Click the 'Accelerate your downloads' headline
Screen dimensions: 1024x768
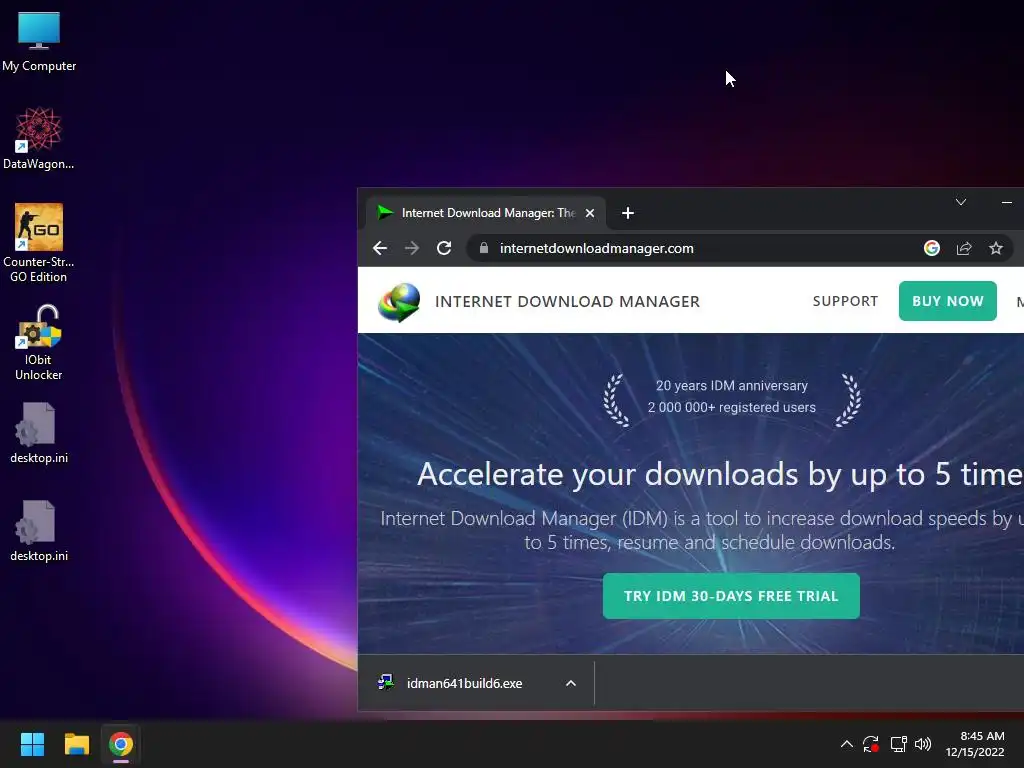720,475
